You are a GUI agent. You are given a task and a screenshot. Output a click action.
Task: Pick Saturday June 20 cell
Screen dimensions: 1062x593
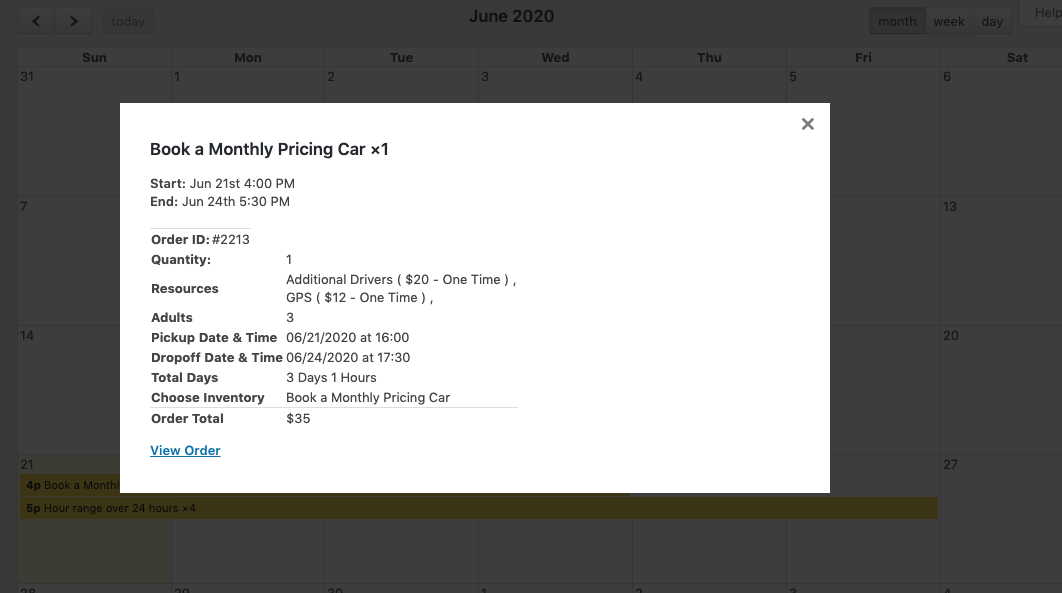coord(1000,390)
